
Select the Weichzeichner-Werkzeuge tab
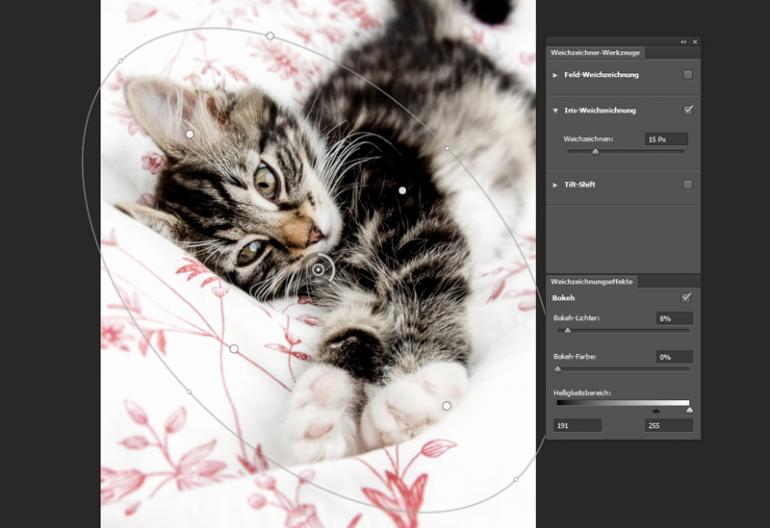point(595,53)
